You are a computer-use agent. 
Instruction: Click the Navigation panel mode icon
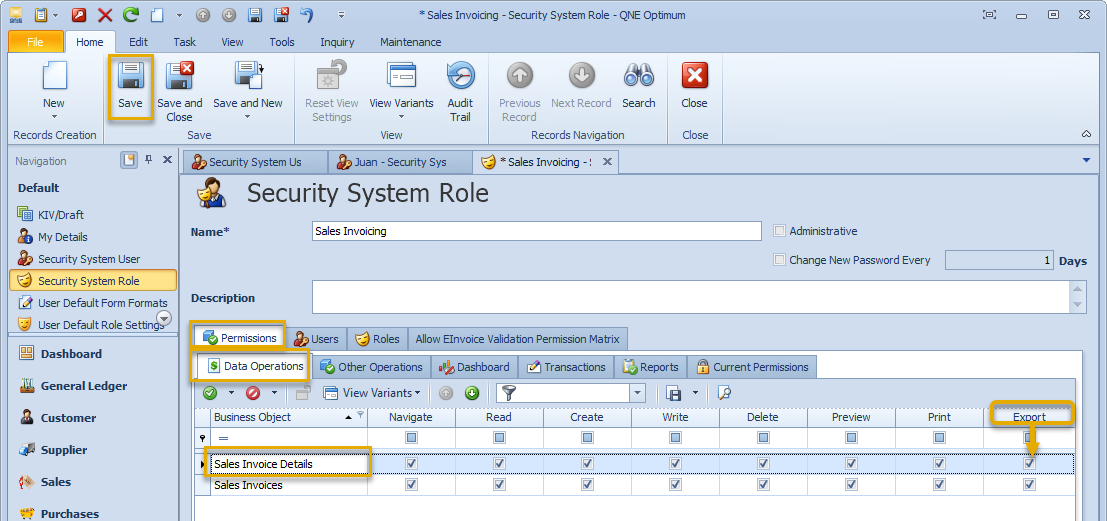pos(128,160)
